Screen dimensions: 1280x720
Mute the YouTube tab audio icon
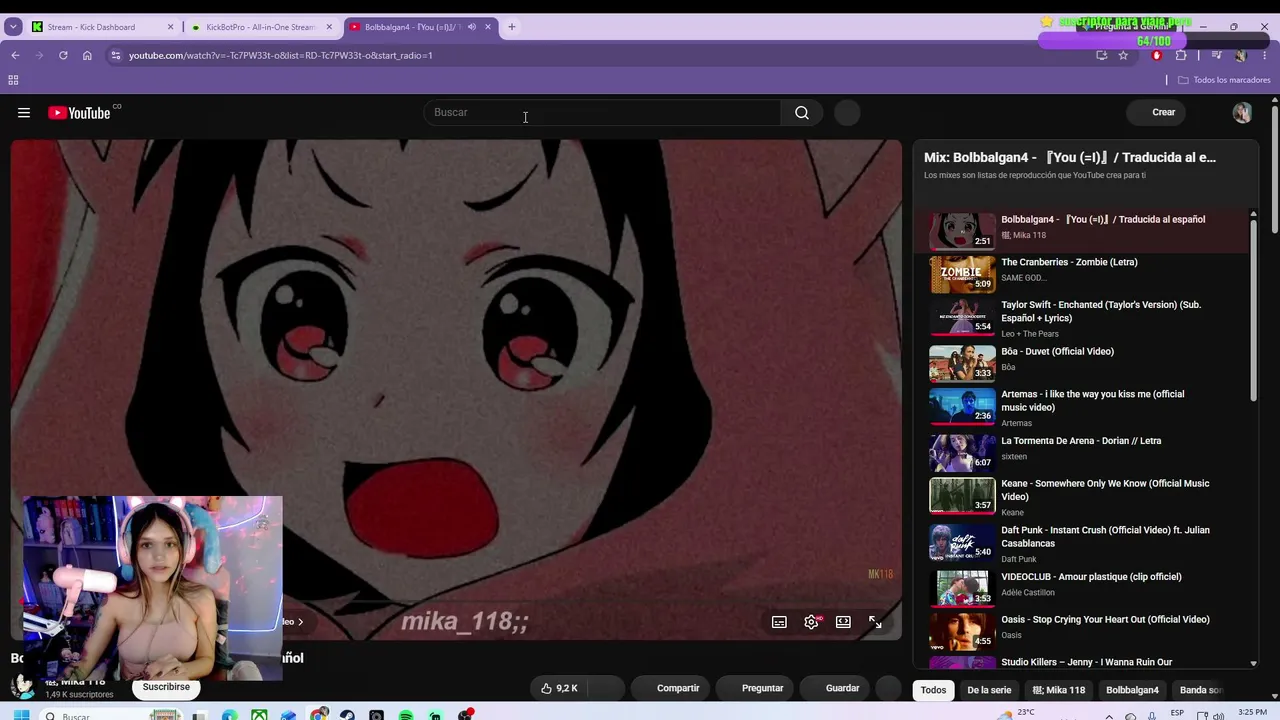point(471,27)
